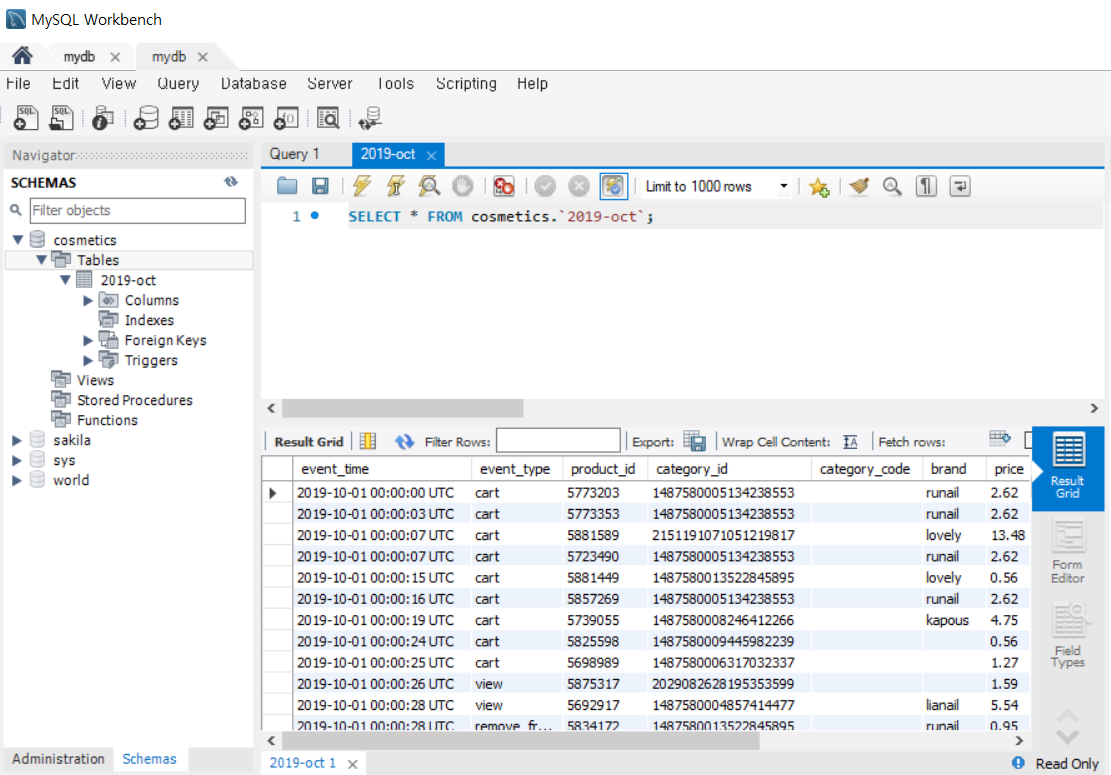1111x775 pixels.
Task: Open a script file in the editor
Action: coord(287,186)
